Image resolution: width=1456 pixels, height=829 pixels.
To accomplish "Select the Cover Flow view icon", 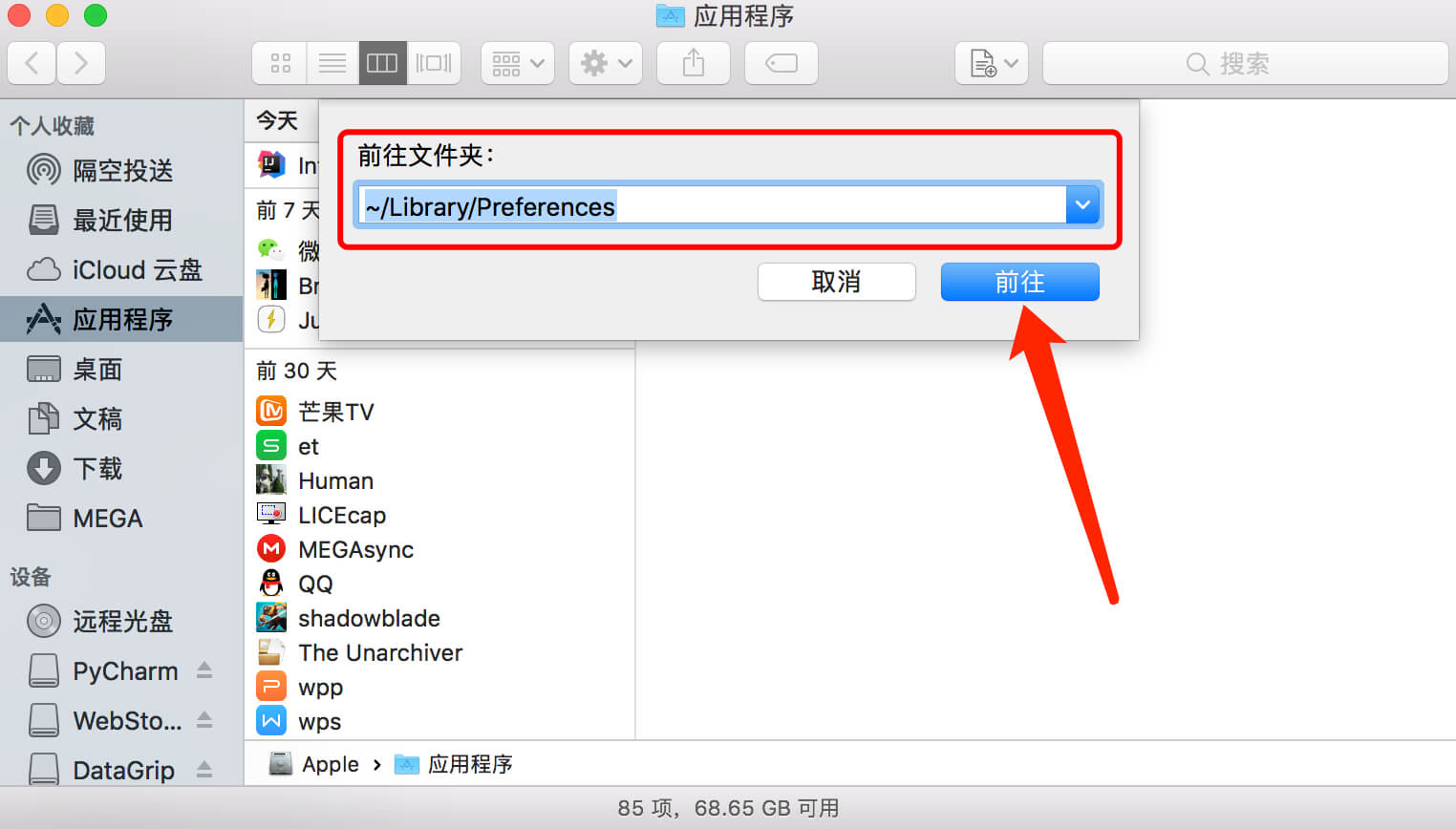I will tap(434, 63).
